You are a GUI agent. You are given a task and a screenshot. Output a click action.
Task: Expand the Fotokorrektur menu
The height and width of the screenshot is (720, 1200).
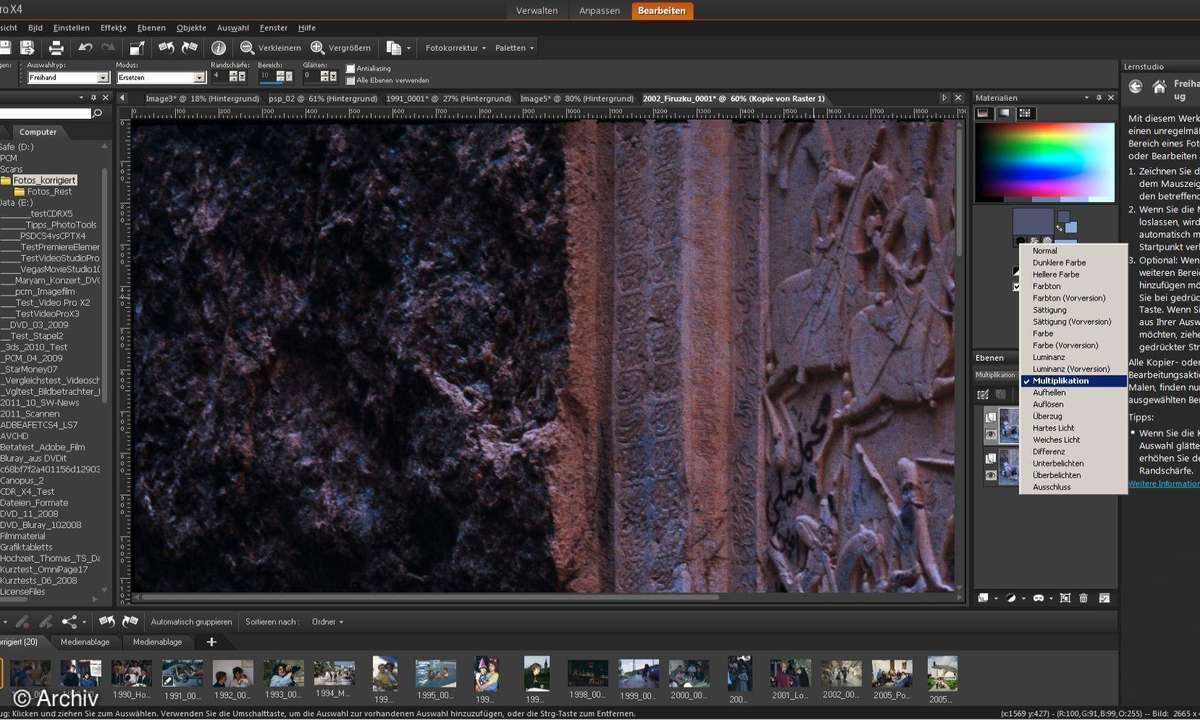pyautogui.click(x=455, y=48)
